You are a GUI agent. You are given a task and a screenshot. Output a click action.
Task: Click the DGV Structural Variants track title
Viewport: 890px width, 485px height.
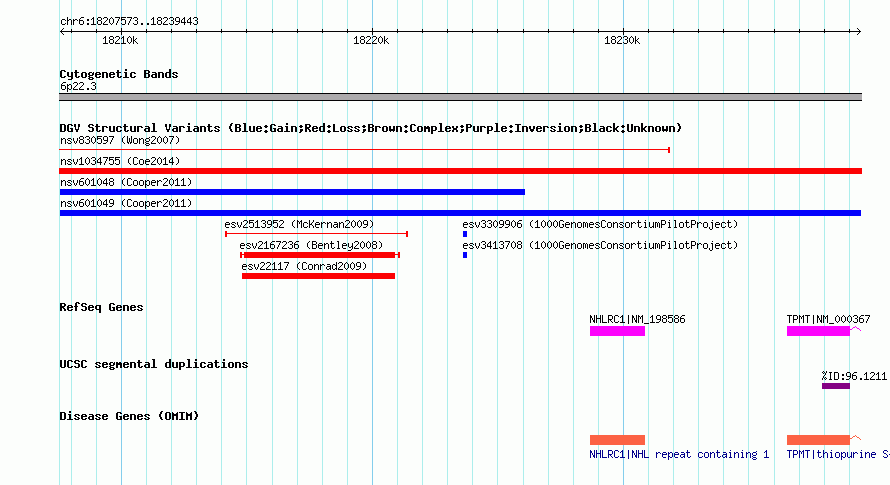click(x=371, y=128)
